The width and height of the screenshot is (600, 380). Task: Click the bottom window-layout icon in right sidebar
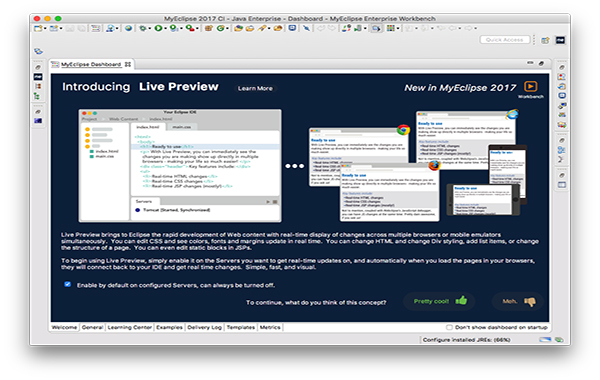coord(561,185)
